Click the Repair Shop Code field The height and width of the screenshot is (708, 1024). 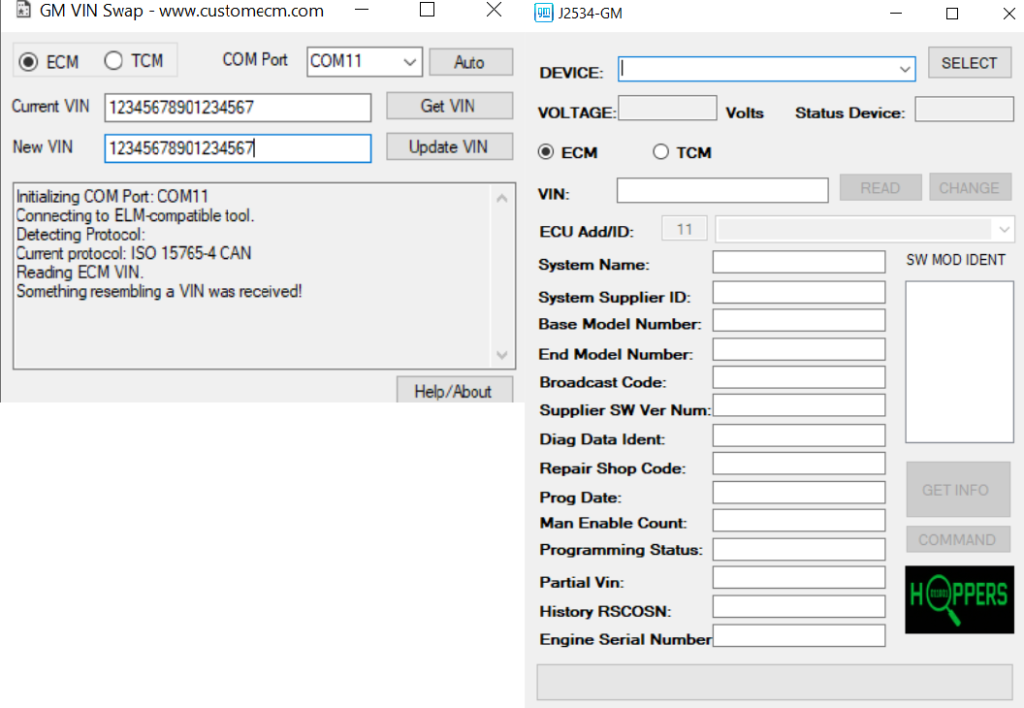pyautogui.click(x=799, y=464)
